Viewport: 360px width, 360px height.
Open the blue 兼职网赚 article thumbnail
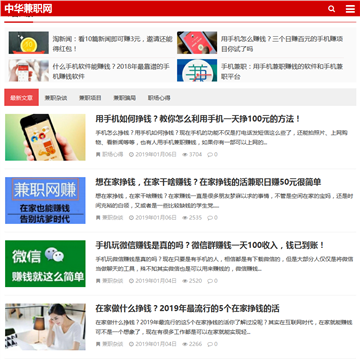click(x=45, y=200)
